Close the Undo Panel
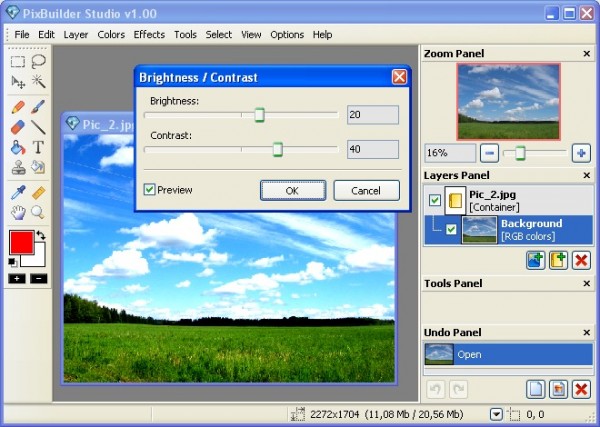The height and width of the screenshot is (427, 600). tap(586, 332)
